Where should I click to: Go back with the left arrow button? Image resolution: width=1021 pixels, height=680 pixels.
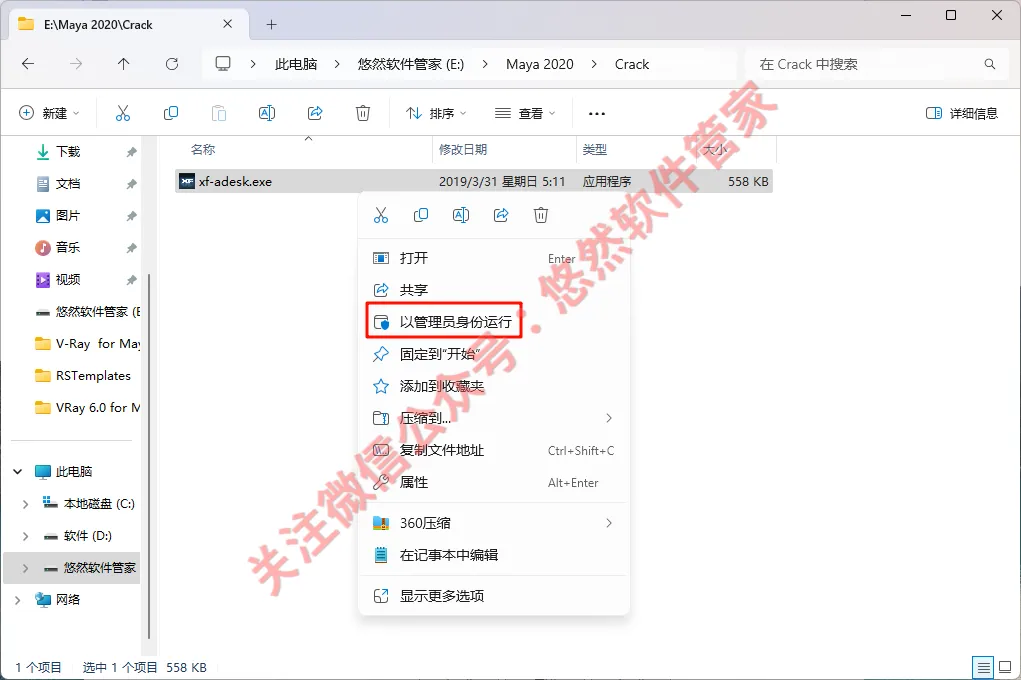click(28, 64)
